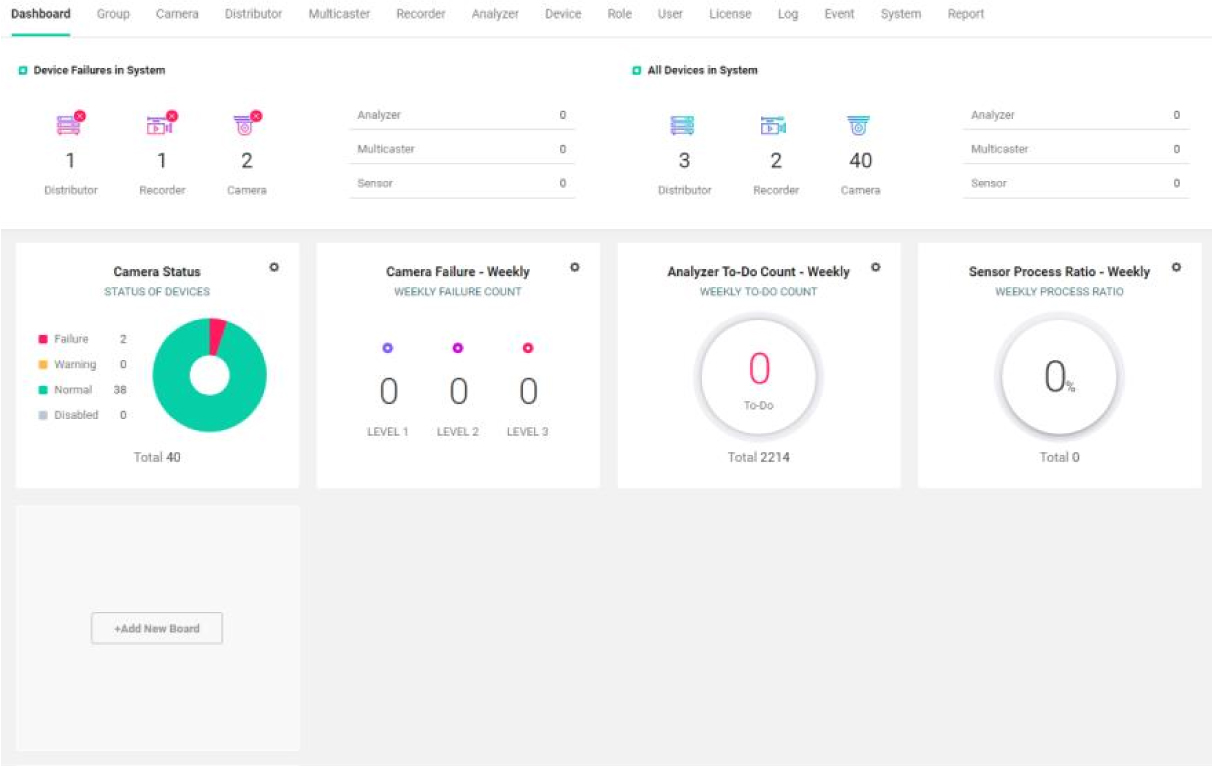The width and height of the screenshot is (1212, 766).
Task: Open the Role tab
Action: 619,14
